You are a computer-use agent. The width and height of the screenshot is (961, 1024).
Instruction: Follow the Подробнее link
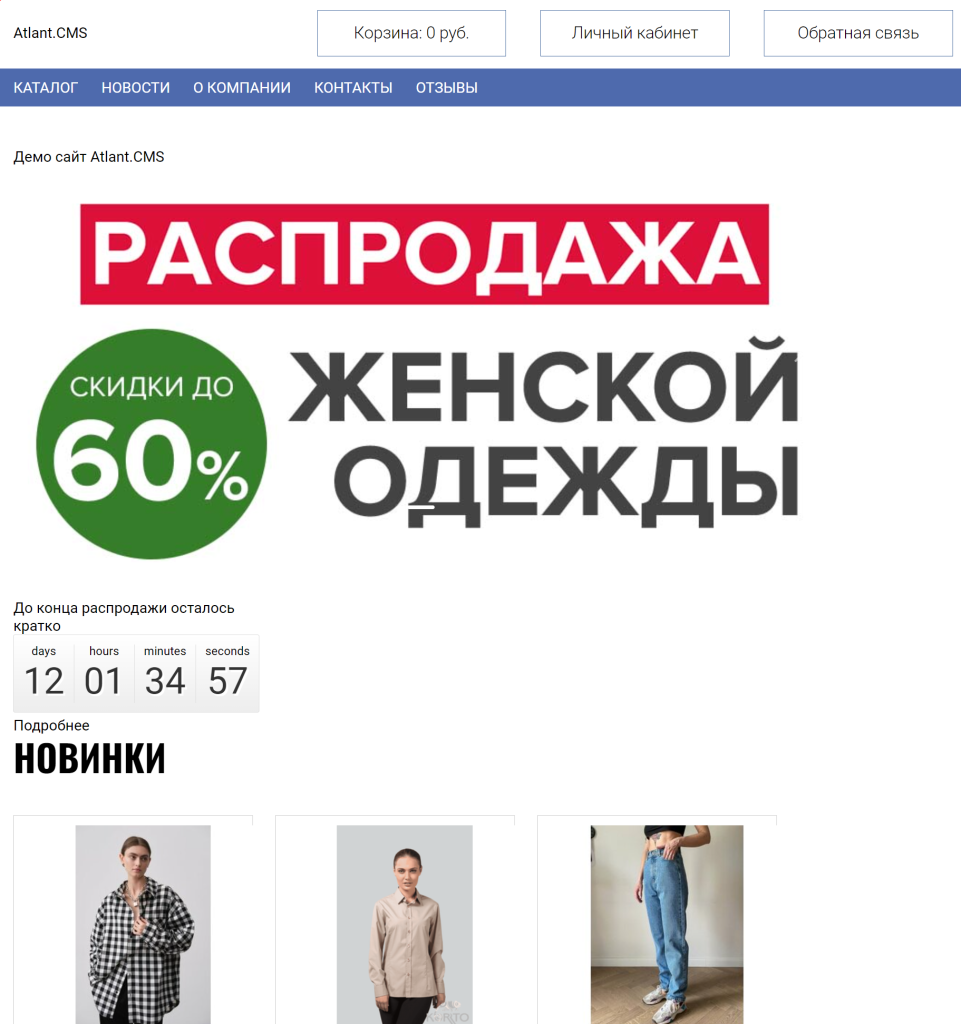pyautogui.click(x=52, y=726)
